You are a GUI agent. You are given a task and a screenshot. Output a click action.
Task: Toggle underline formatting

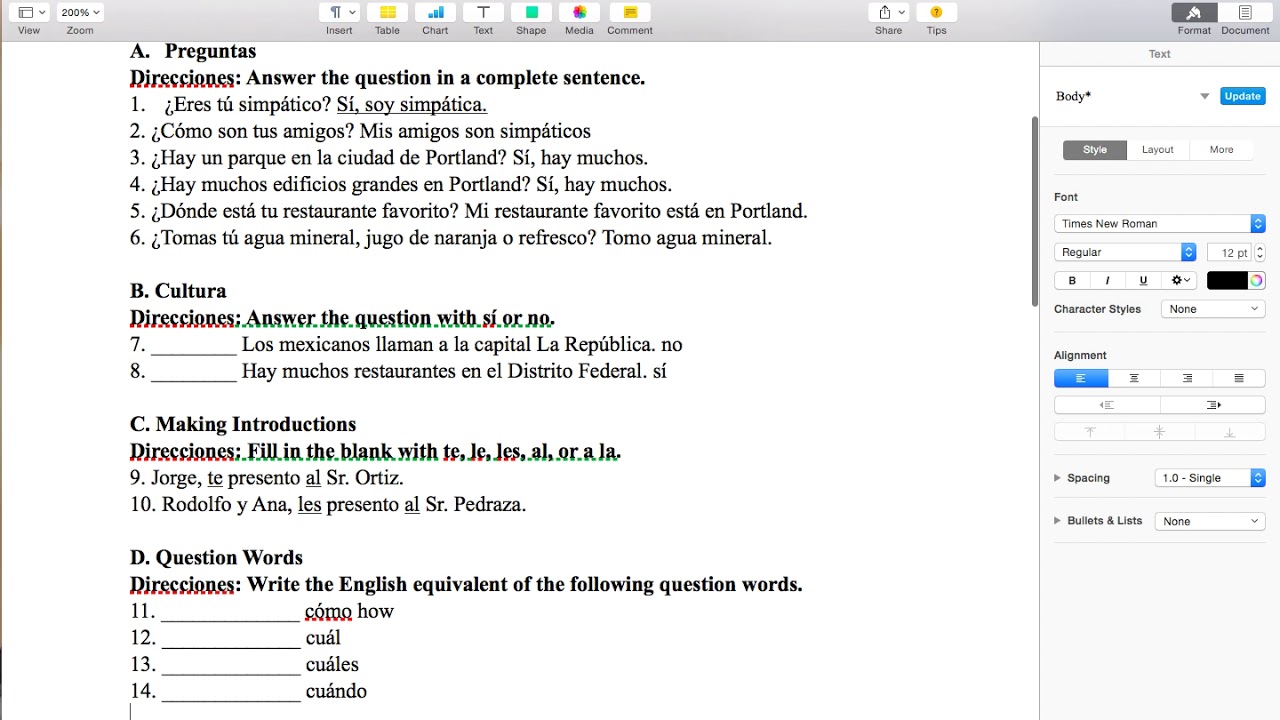[x=1143, y=281]
